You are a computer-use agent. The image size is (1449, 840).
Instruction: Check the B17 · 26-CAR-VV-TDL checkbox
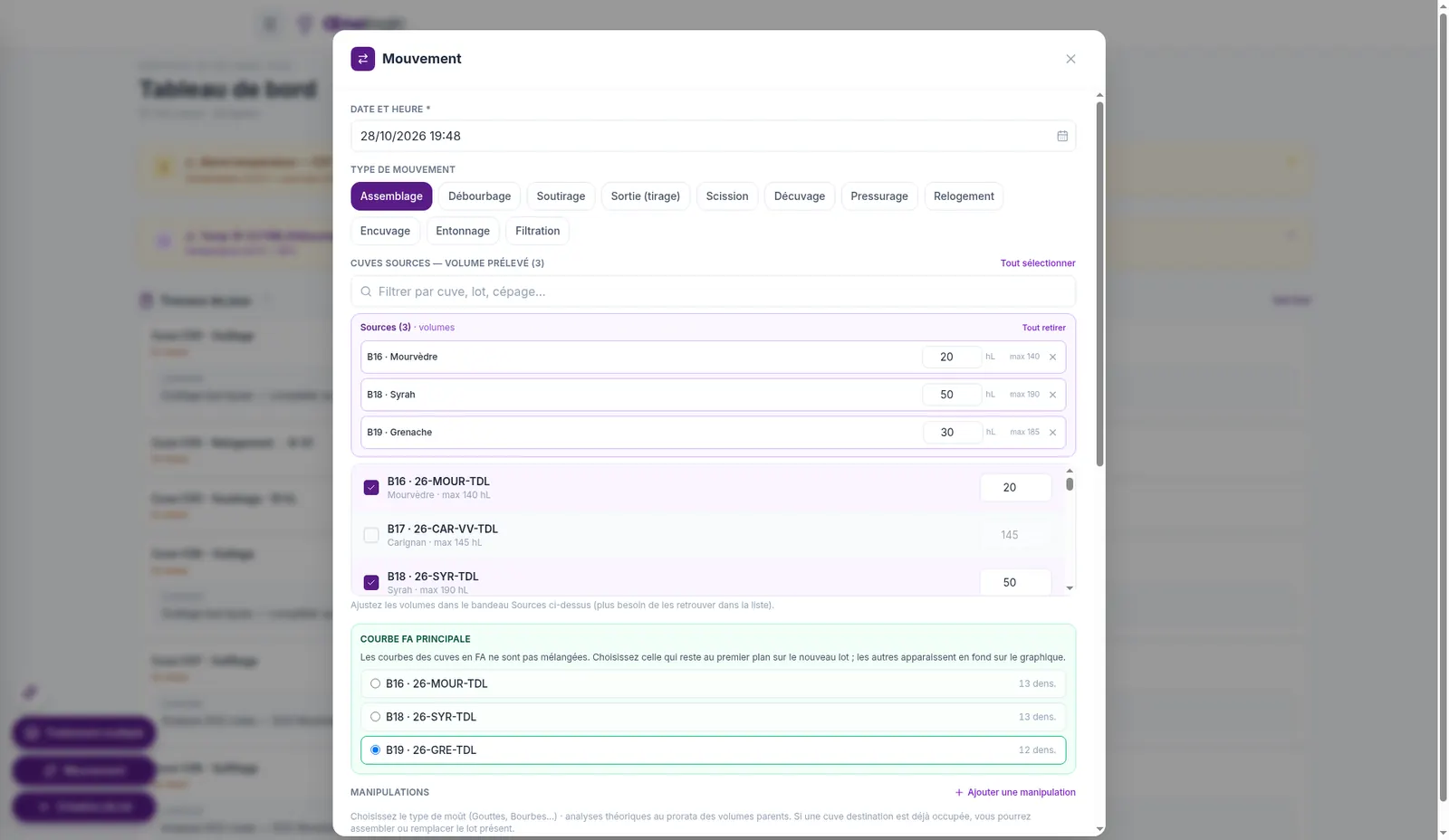pyautogui.click(x=371, y=535)
